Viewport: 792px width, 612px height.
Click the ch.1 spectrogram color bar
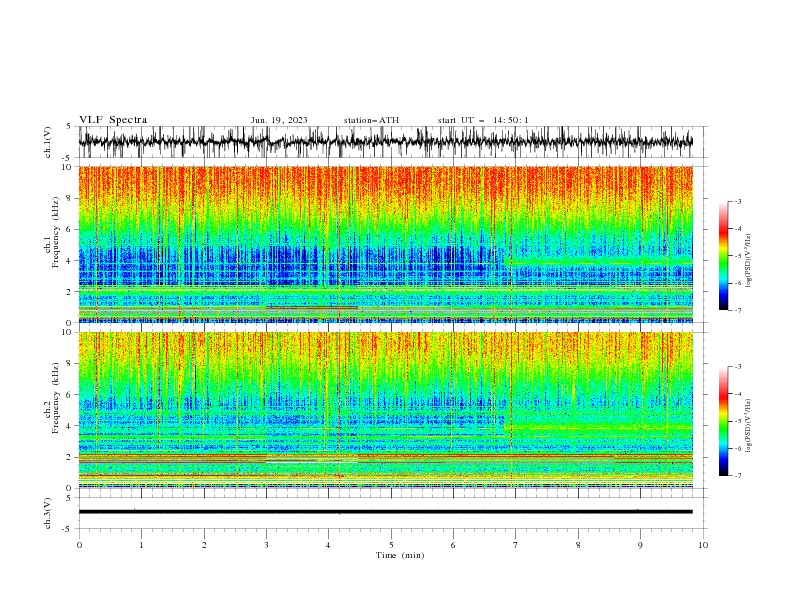(723, 256)
